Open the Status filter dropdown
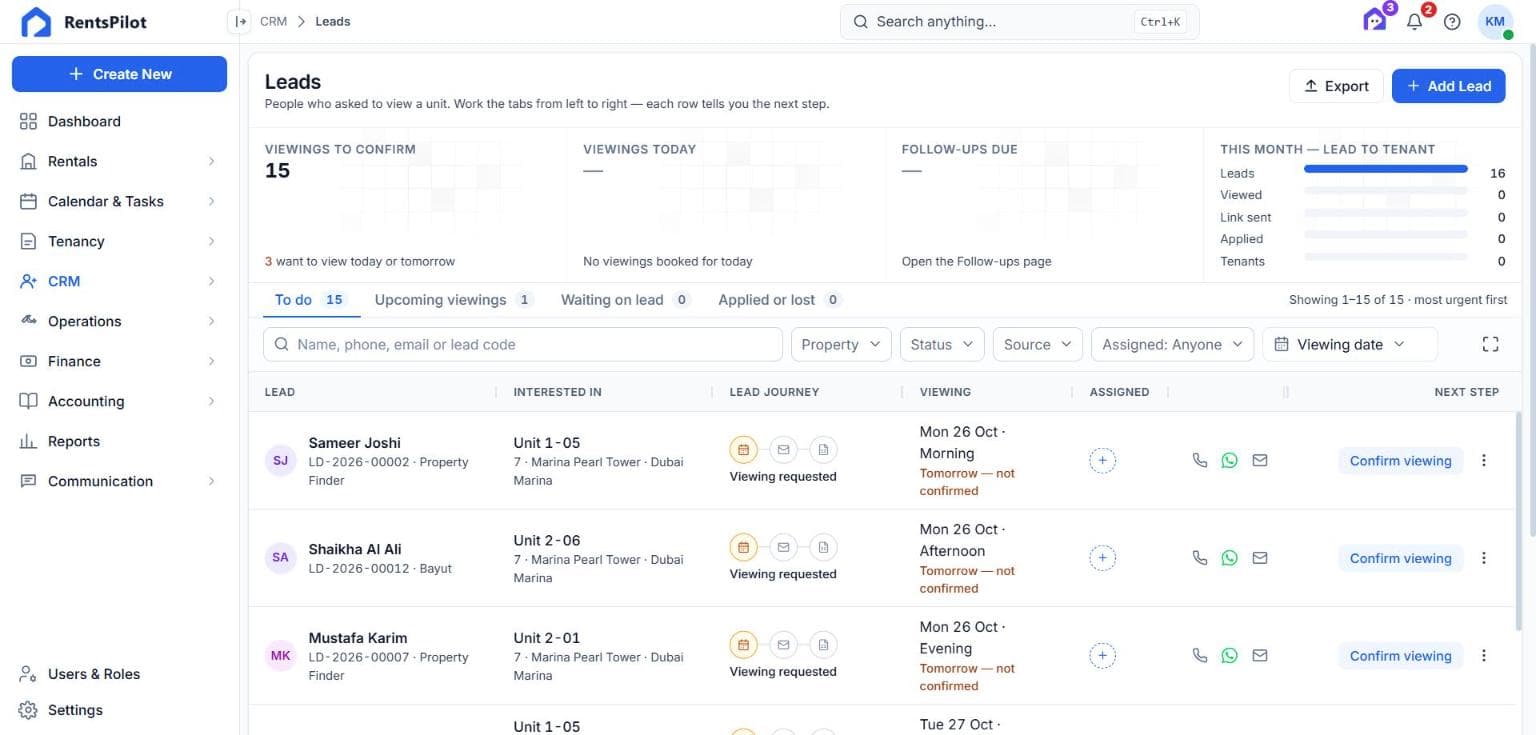The image size is (1536, 735). tap(942, 344)
